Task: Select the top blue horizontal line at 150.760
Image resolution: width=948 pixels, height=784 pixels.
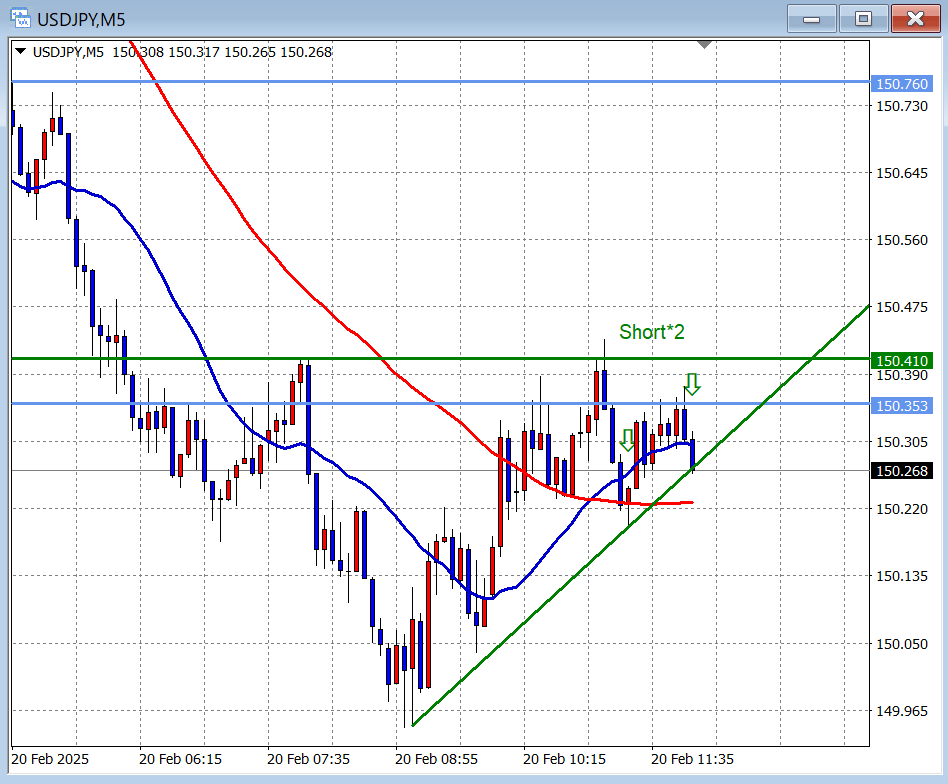Action: tap(400, 82)
